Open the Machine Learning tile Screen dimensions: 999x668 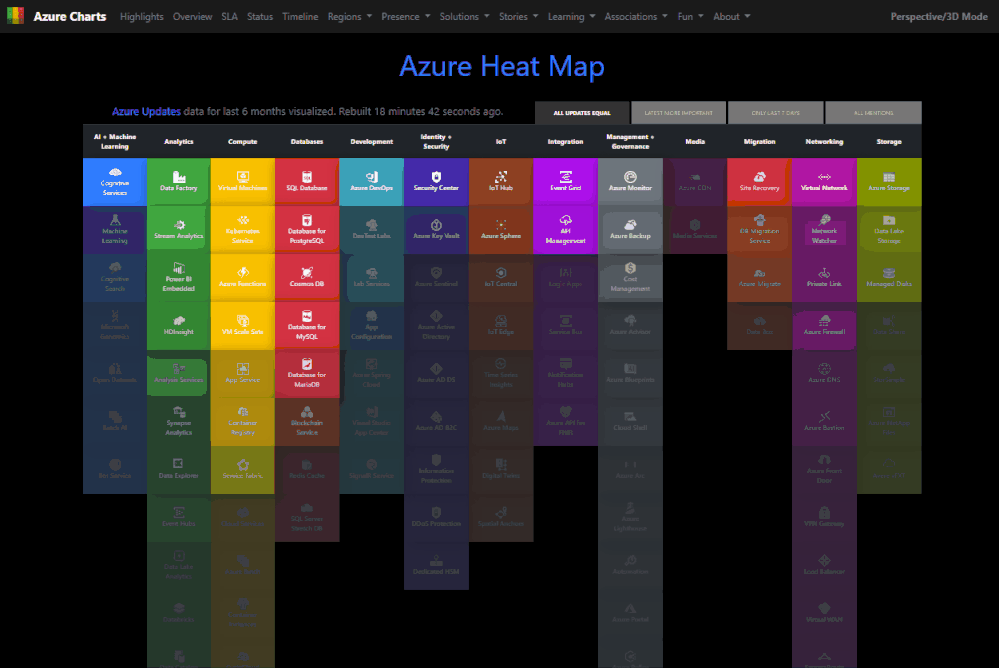[x=115, y=230]
